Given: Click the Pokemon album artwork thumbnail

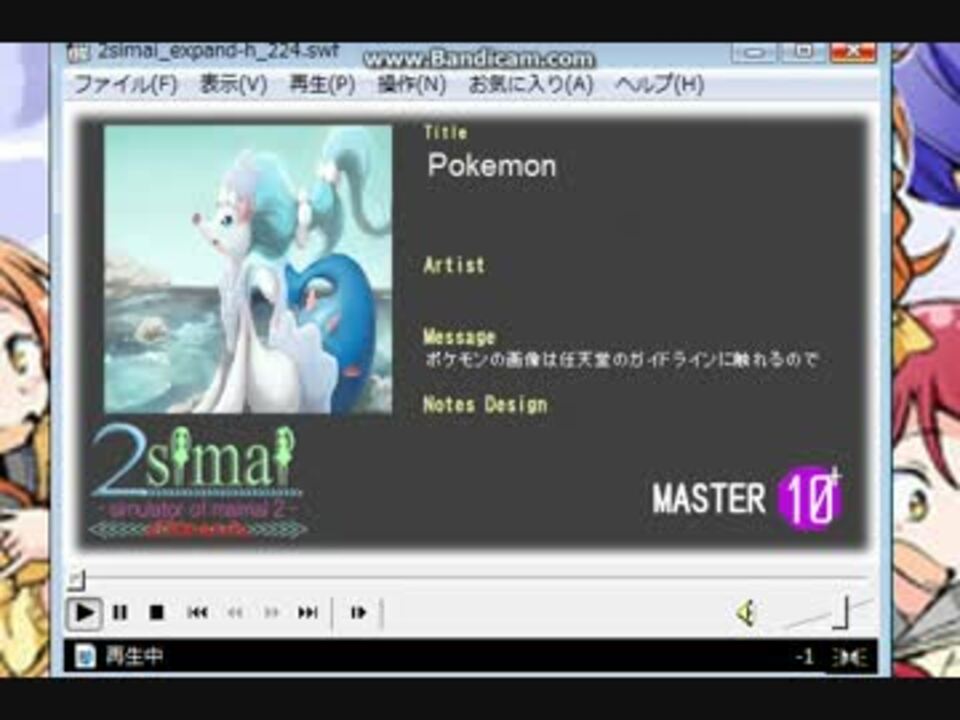Looking at the screenshot, I should click(x=248, y=269).
